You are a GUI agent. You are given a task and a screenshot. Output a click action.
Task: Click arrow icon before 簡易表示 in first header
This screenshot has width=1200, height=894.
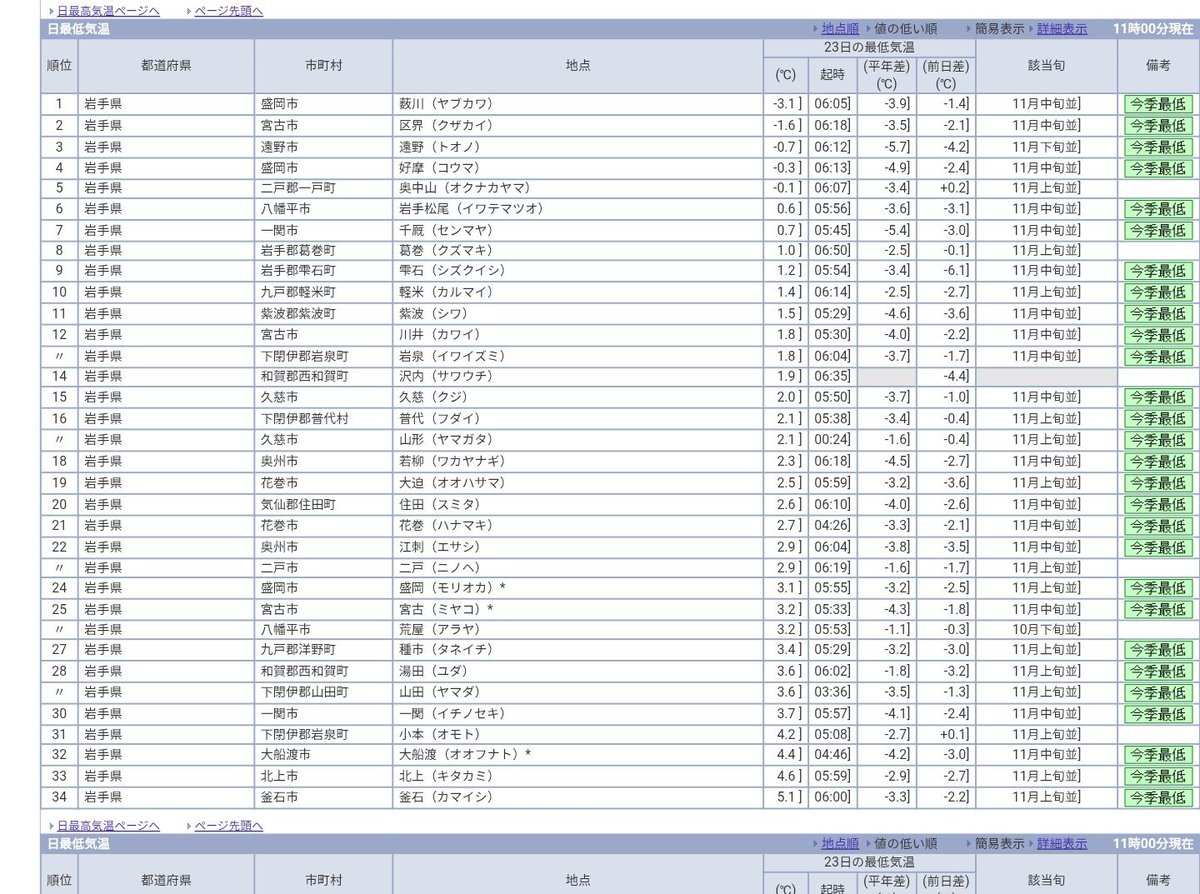(968, 29)
